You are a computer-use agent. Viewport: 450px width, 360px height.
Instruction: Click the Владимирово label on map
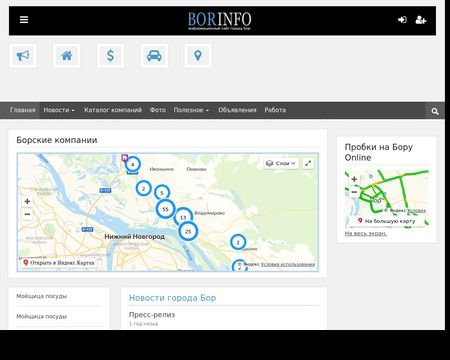[209, 213]
